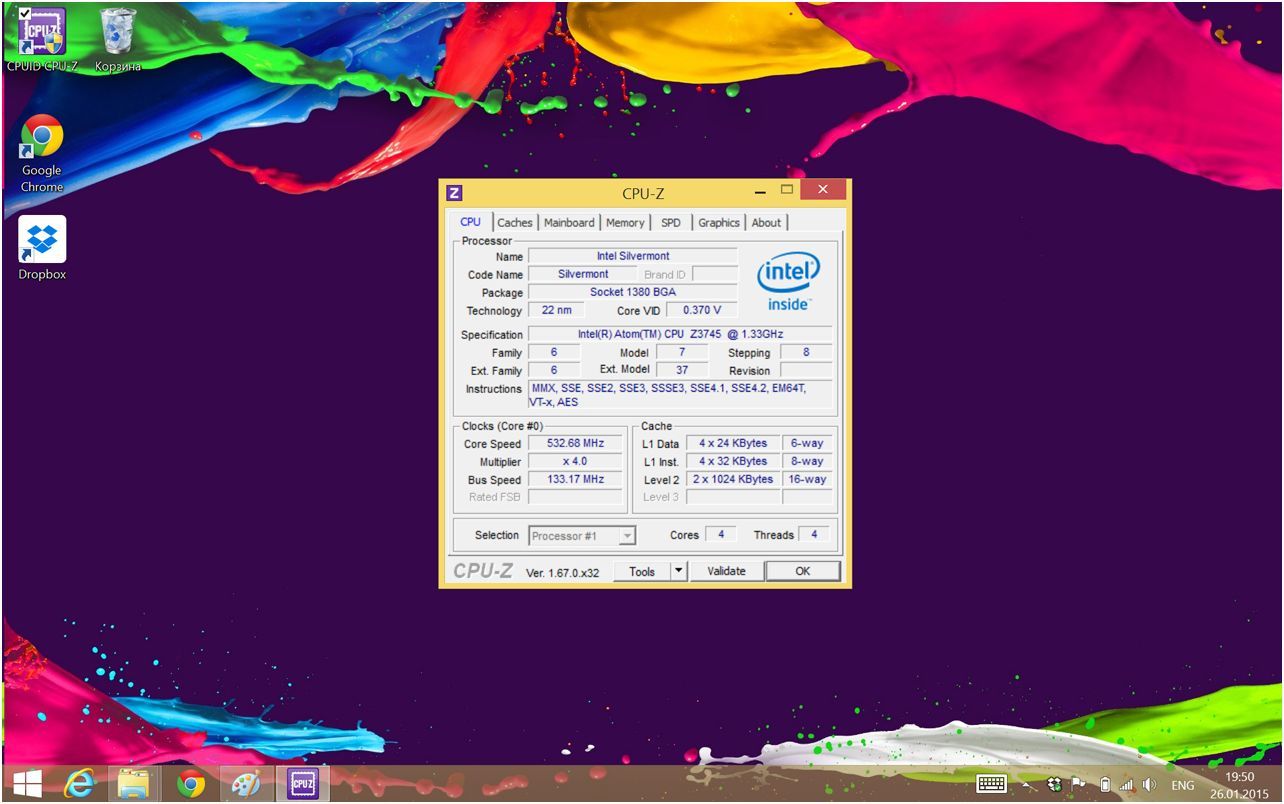Open the Graphics tab
Viewport: 1284px width, 804px height.
(718, 223)
